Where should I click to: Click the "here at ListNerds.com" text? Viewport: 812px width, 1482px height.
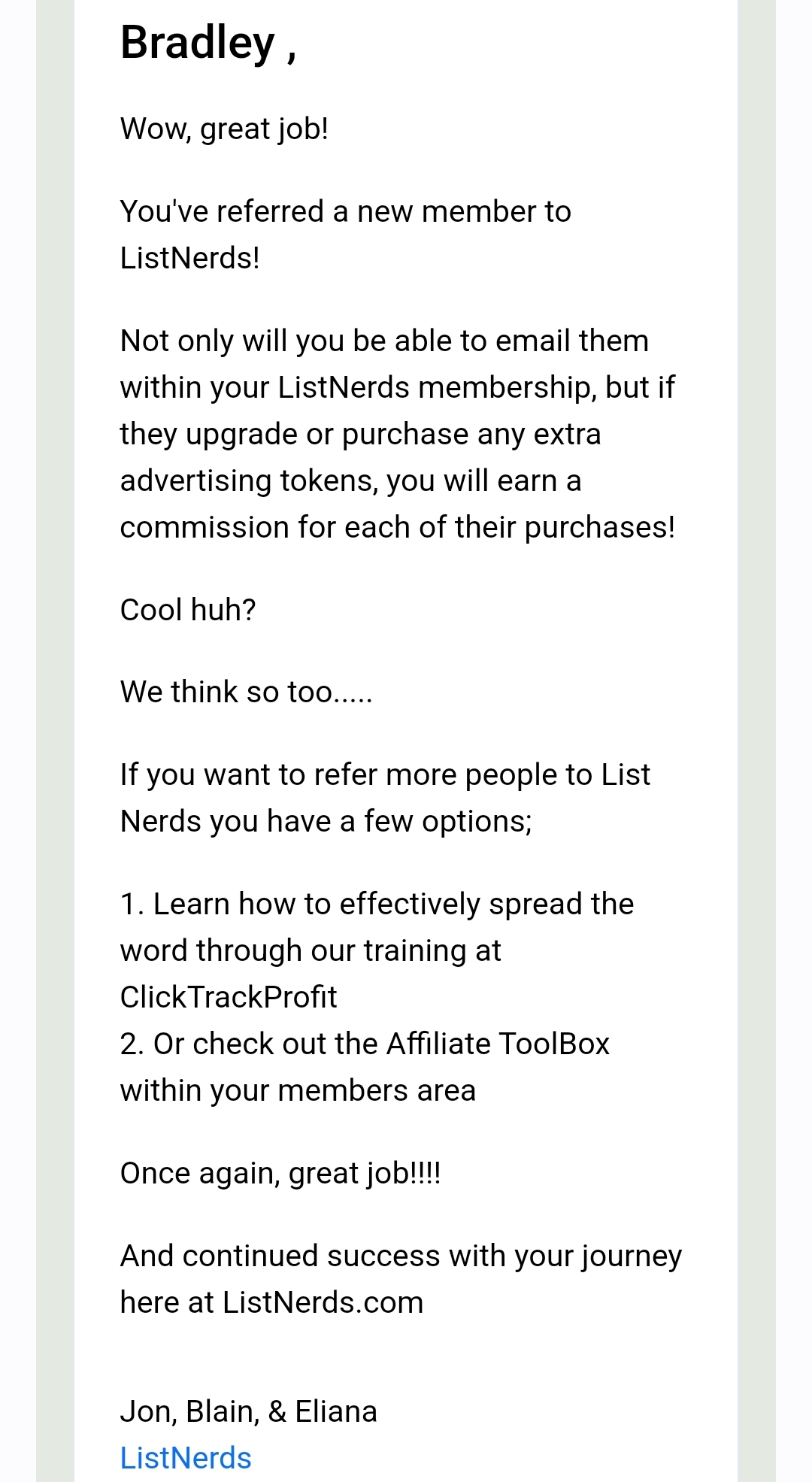pyautogui.click(x=272, y=1302)
